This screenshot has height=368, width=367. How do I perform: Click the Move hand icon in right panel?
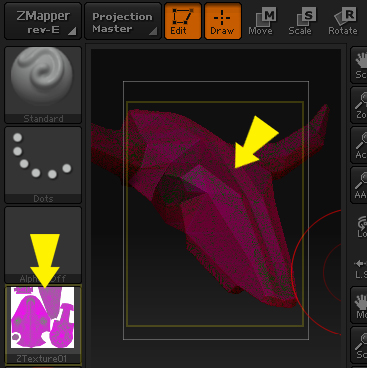[x=359, y=305]
